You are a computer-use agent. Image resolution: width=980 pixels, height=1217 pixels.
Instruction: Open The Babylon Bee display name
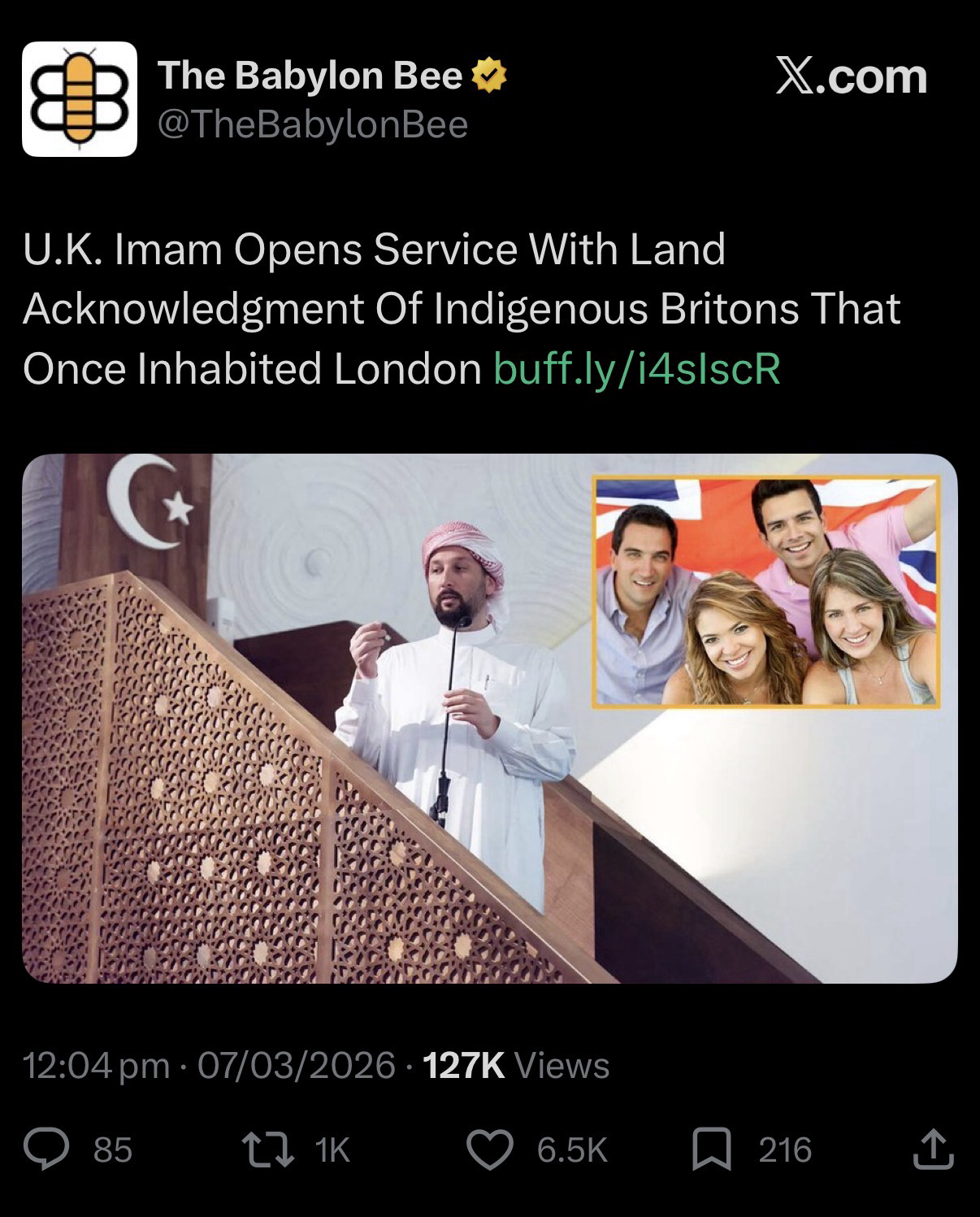click(310, 76)
